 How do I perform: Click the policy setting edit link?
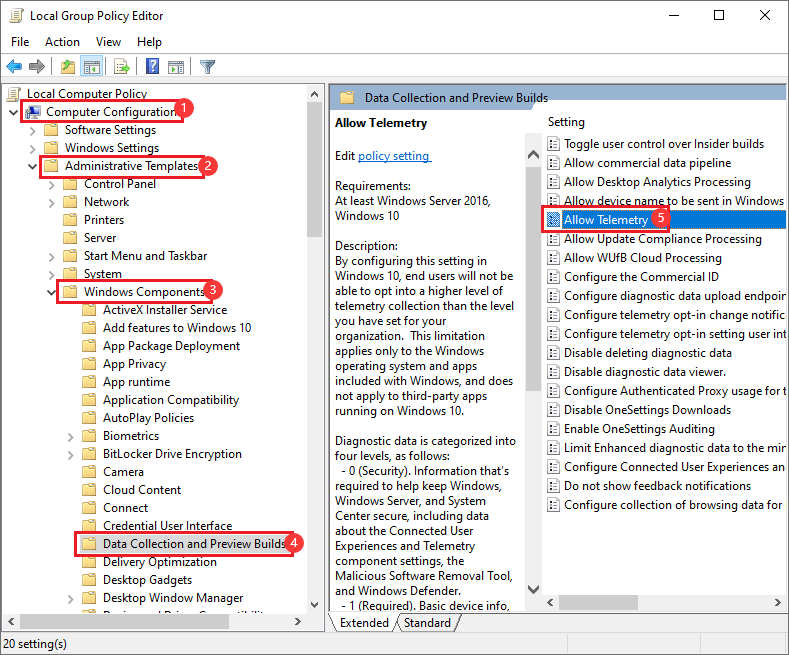coord(394,156)
